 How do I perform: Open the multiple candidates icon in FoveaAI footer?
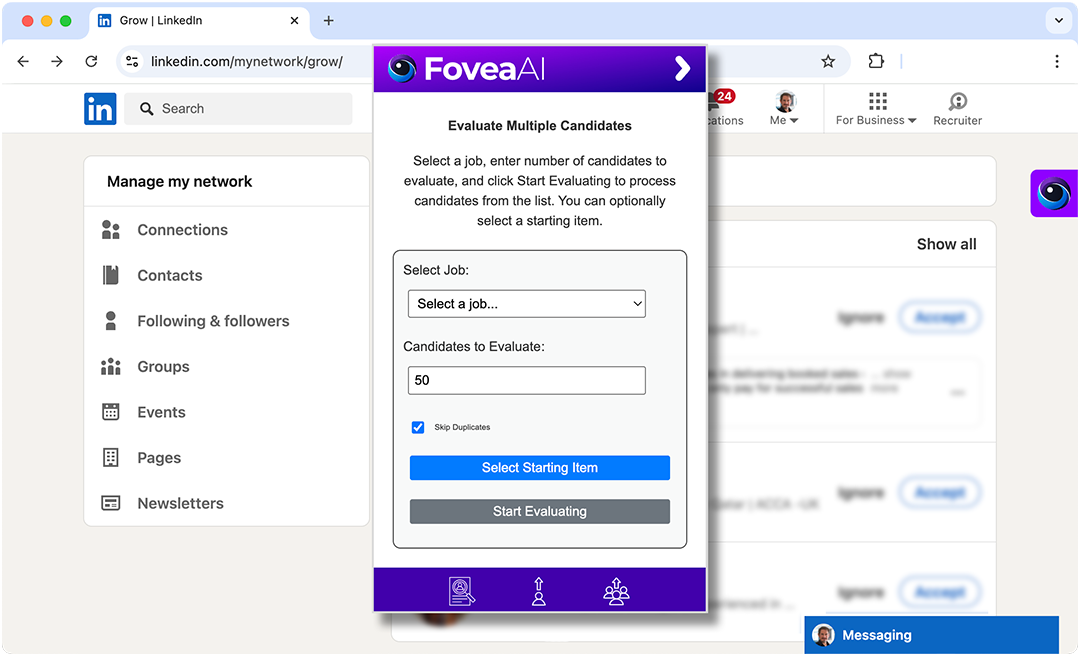coord(616,591)
